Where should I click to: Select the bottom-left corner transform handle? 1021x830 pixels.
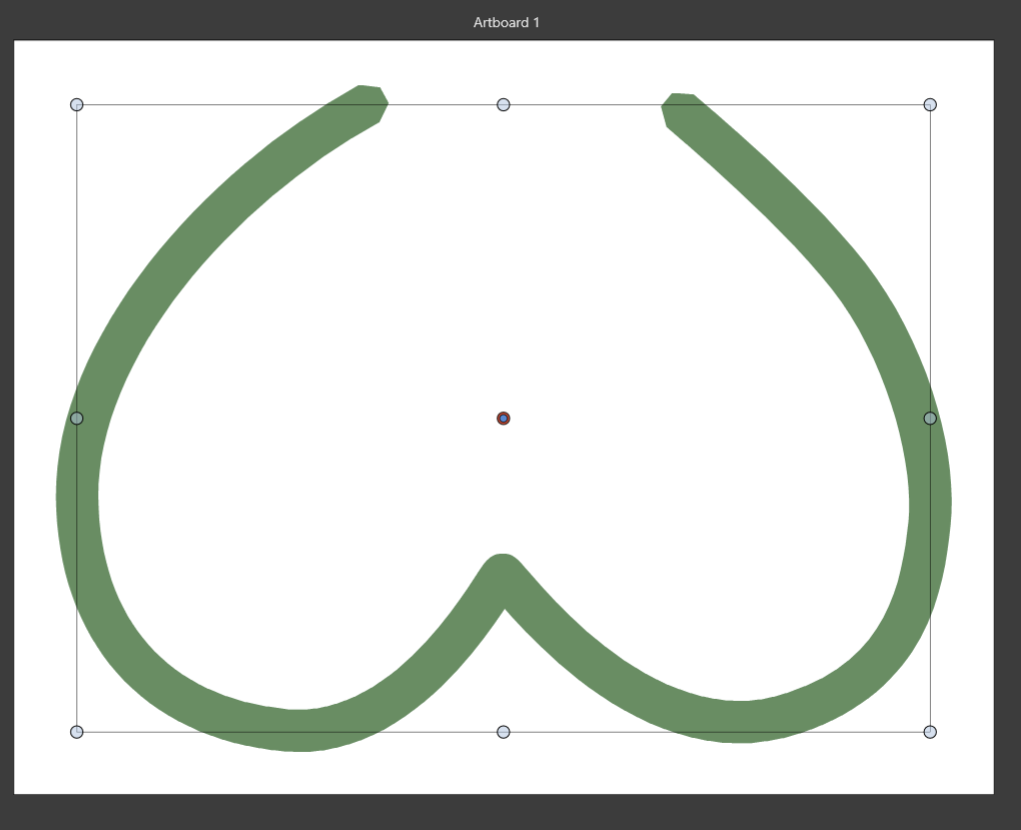(77, 732)
